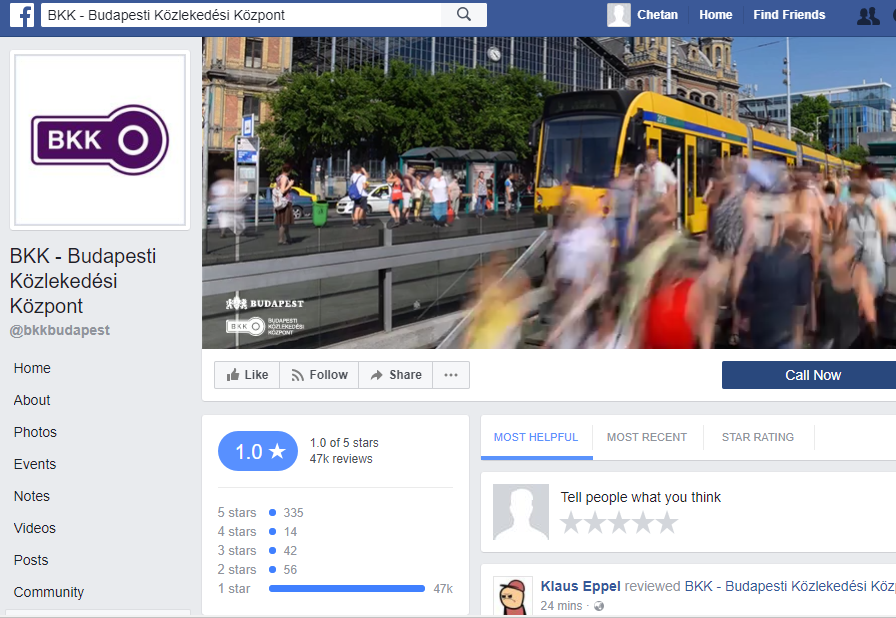Switch to Star Rating tab
The height and width of the screenshot is (618, 896).
(x=758, y=437)
